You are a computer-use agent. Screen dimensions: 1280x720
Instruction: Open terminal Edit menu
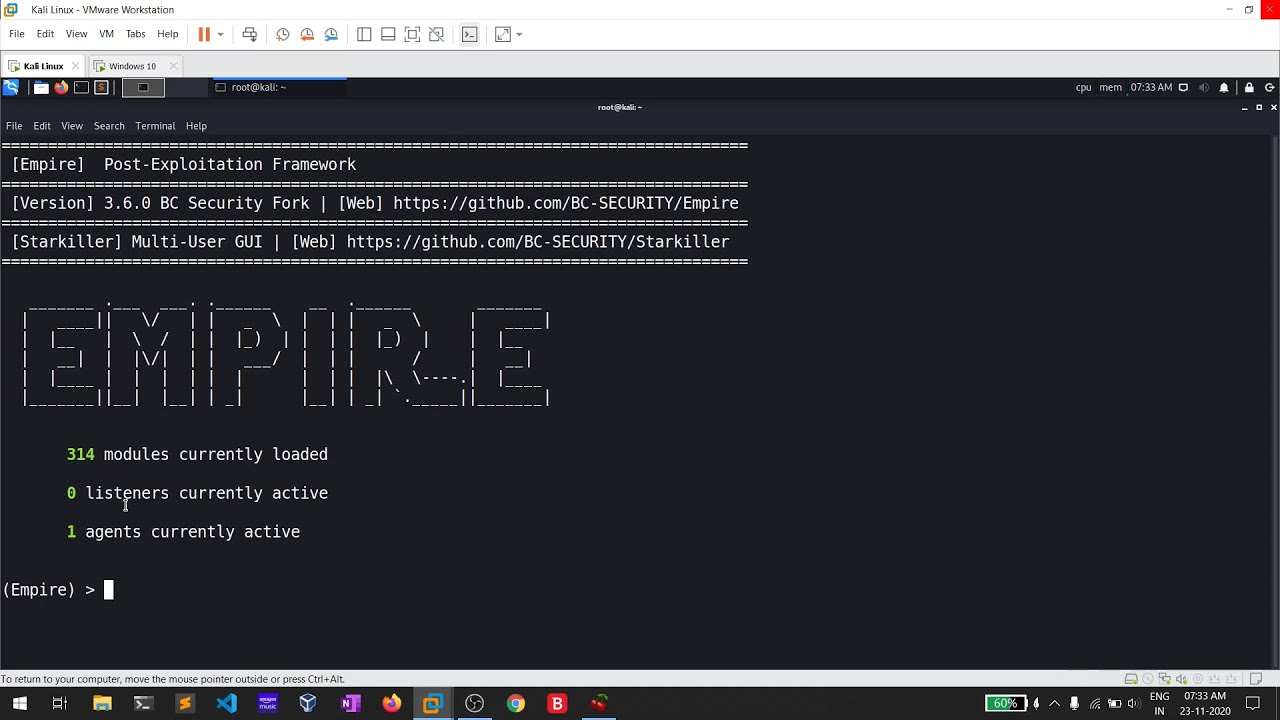tap(42, 126)
